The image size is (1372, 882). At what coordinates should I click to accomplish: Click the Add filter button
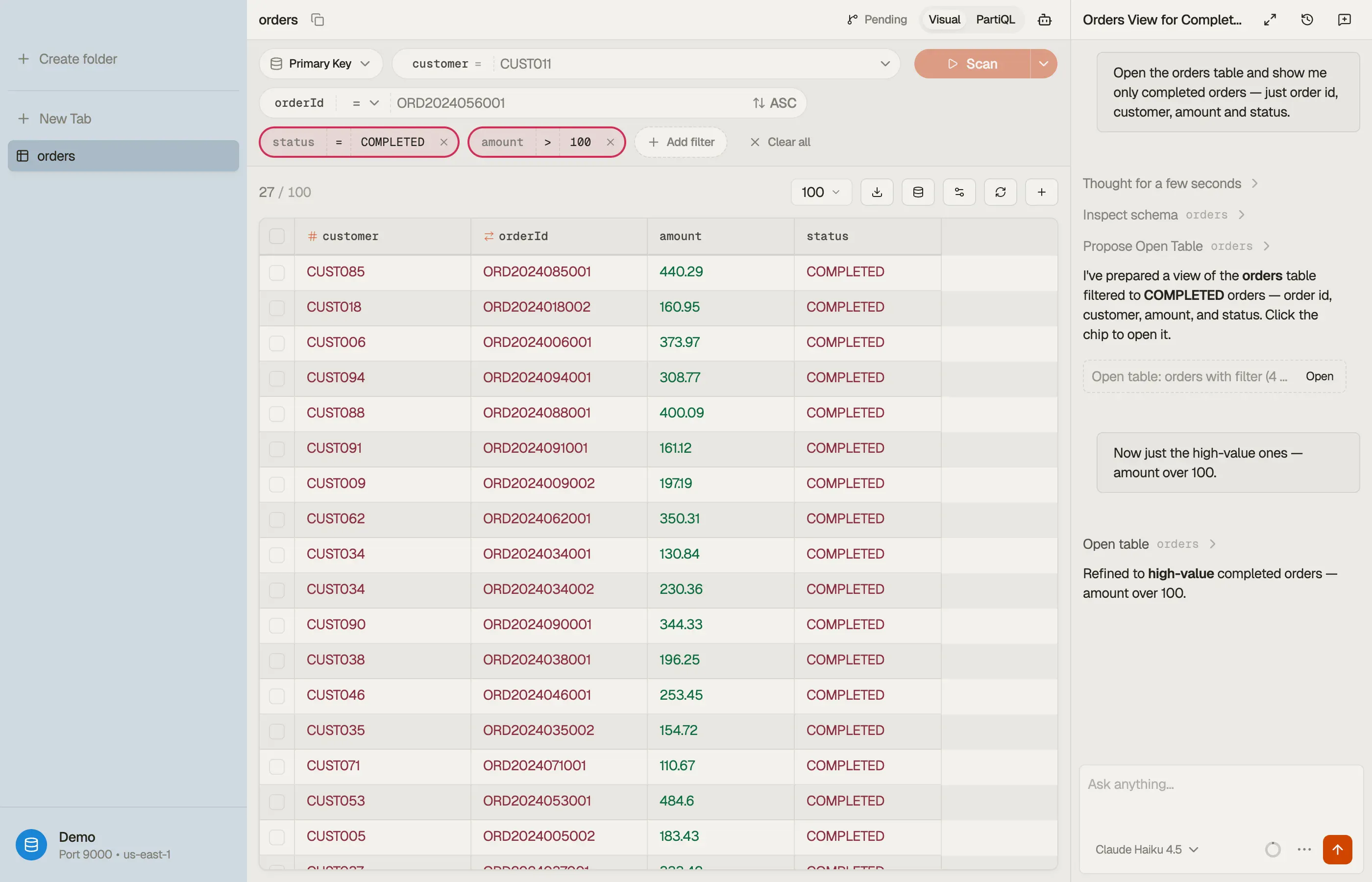(681, 142)
